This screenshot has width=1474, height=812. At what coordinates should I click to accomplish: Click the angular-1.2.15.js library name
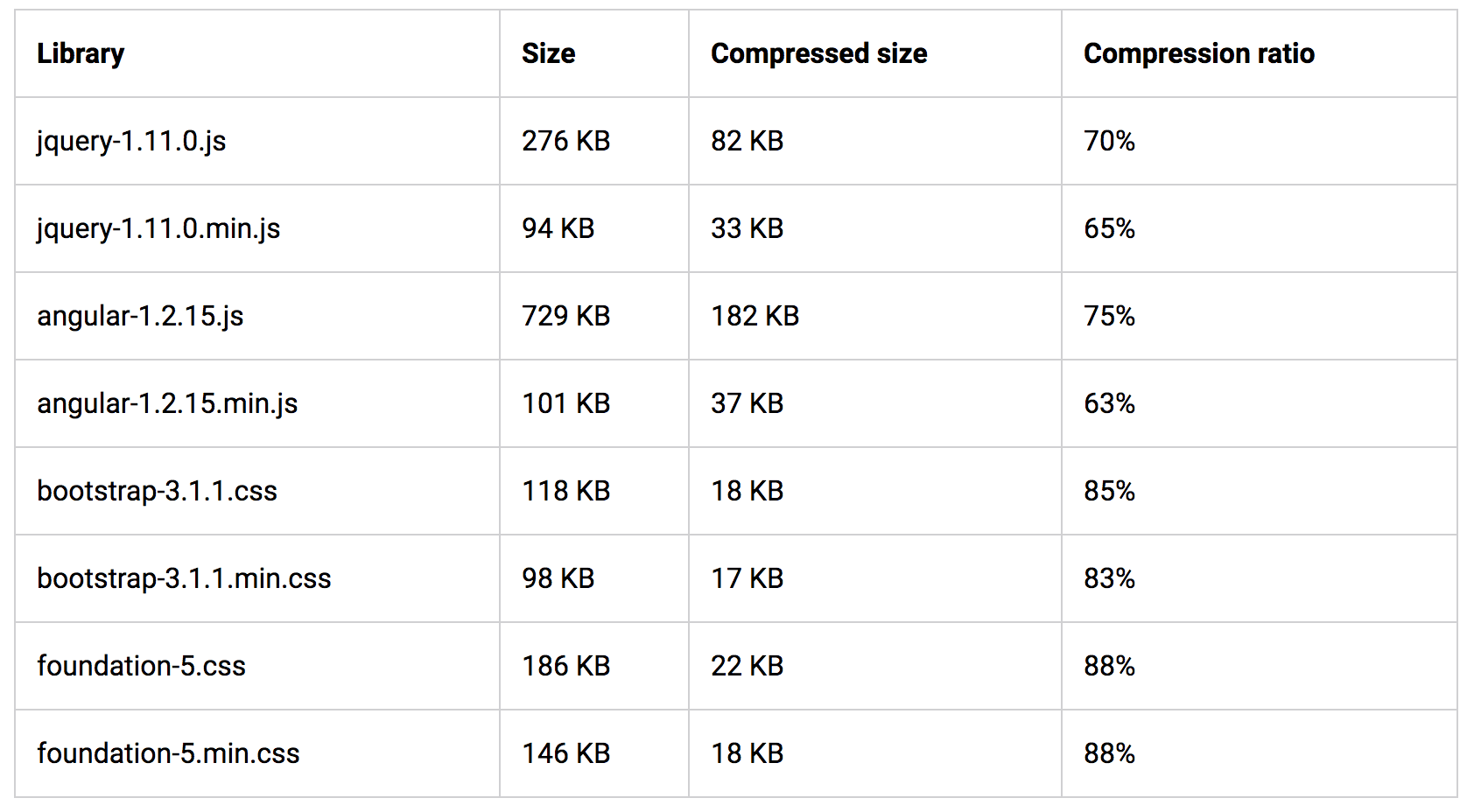tap(140, 316)
